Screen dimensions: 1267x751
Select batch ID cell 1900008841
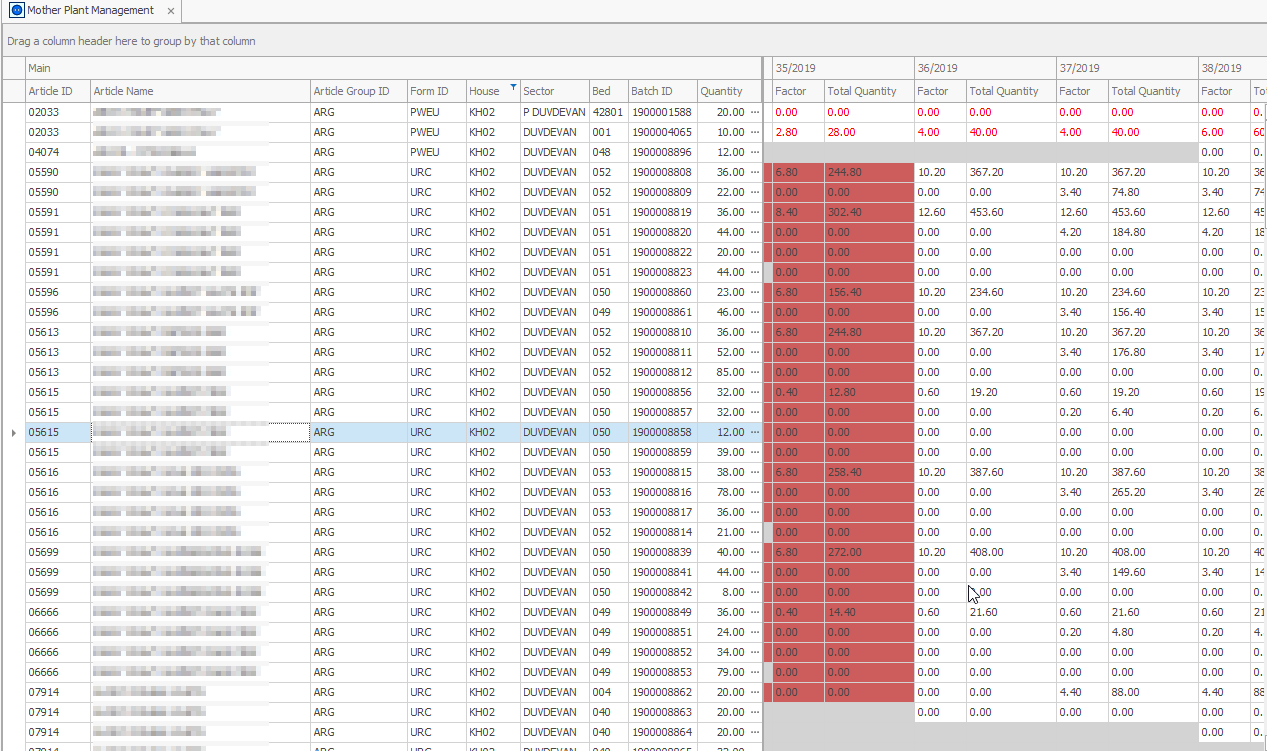click(662, 572)
